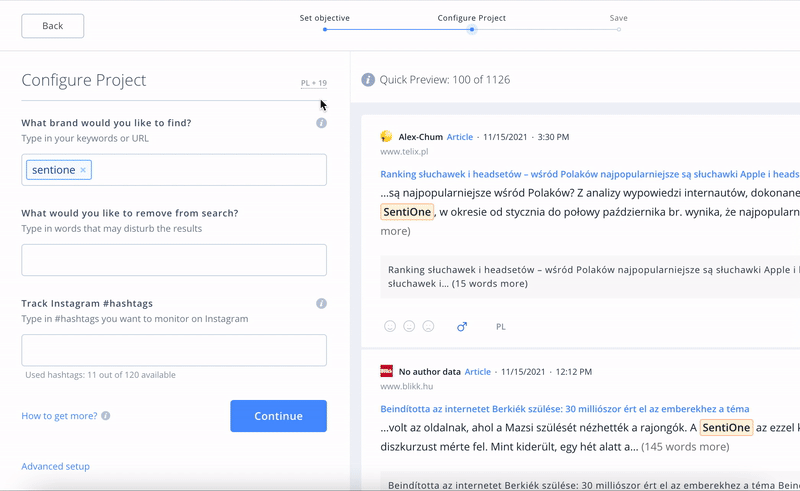Mark Alex-Chum post as positive sentiment
800x491 pixels.
pos(390,326)
